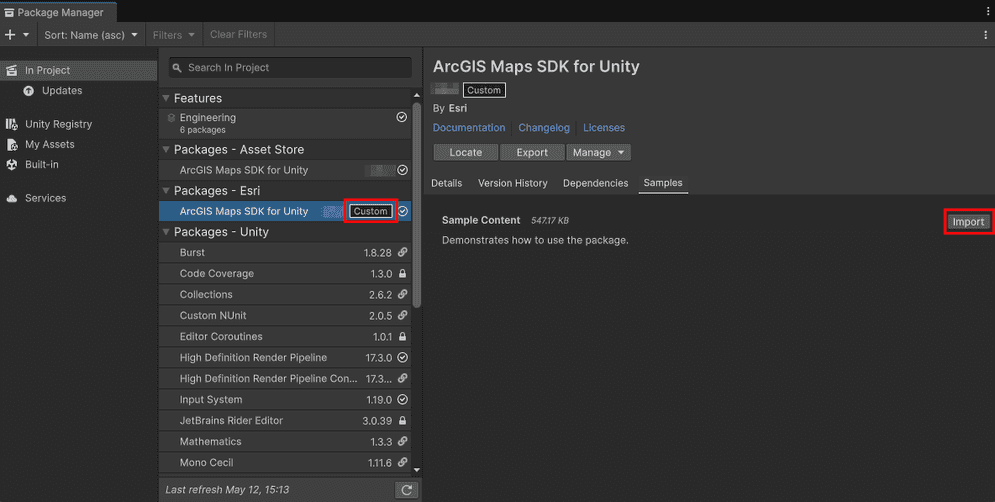The width and height of the screenshot is (995, 502).
Task: Click the Services cloud icon
Action: (11, 198)
